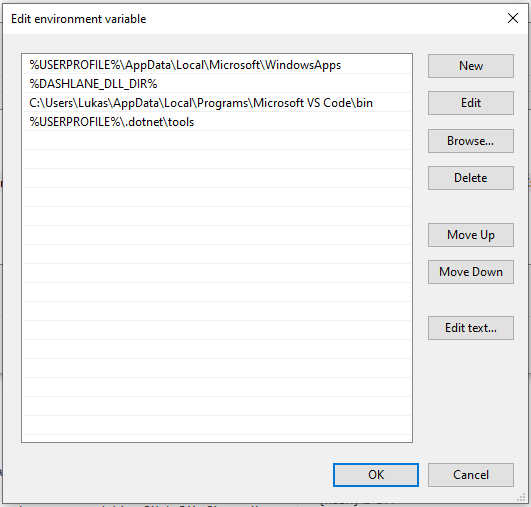
Task: Open the Edit text... view
Action: 471,328
